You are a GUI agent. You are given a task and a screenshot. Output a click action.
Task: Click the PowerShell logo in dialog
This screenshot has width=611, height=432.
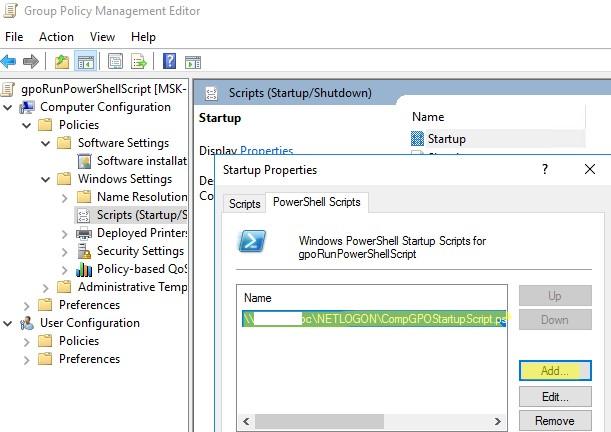(x=252, y=241)
